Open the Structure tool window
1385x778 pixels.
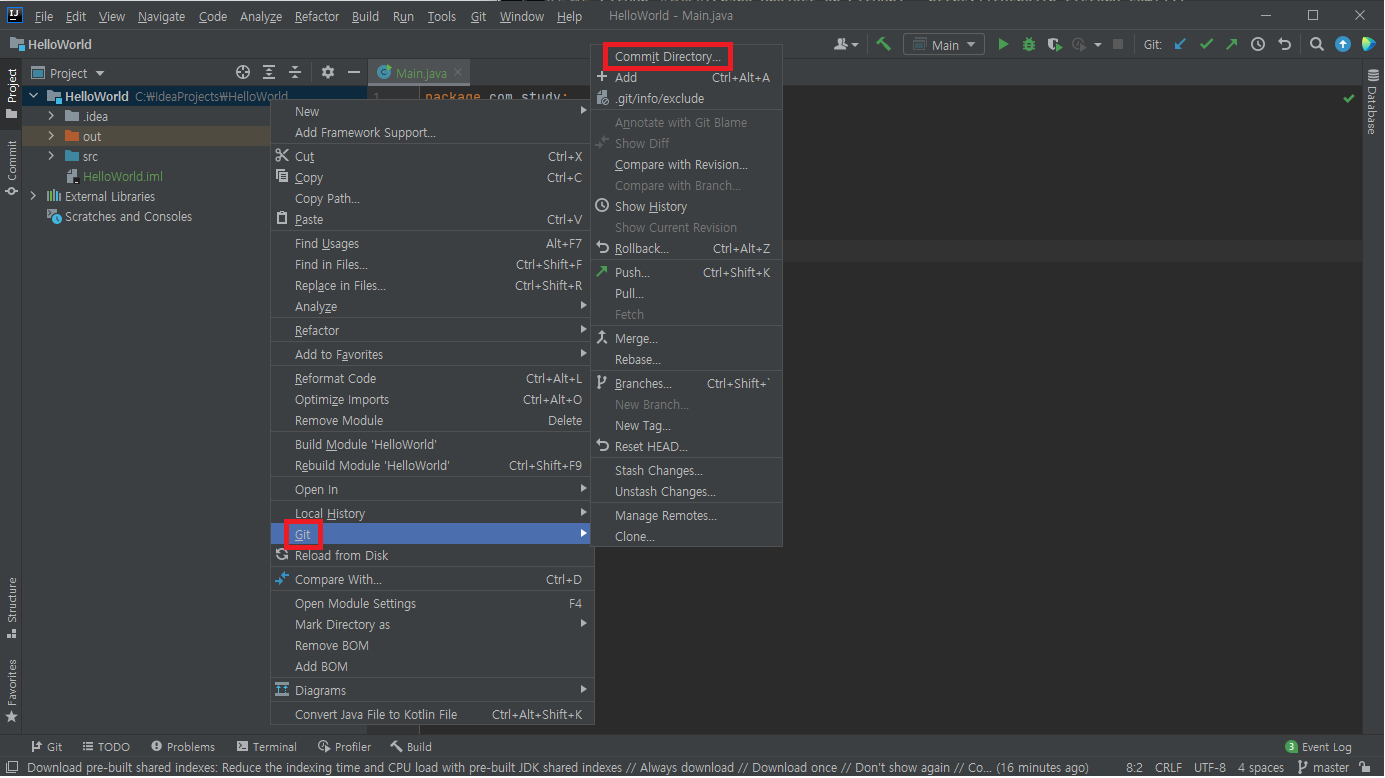[11, 606]
